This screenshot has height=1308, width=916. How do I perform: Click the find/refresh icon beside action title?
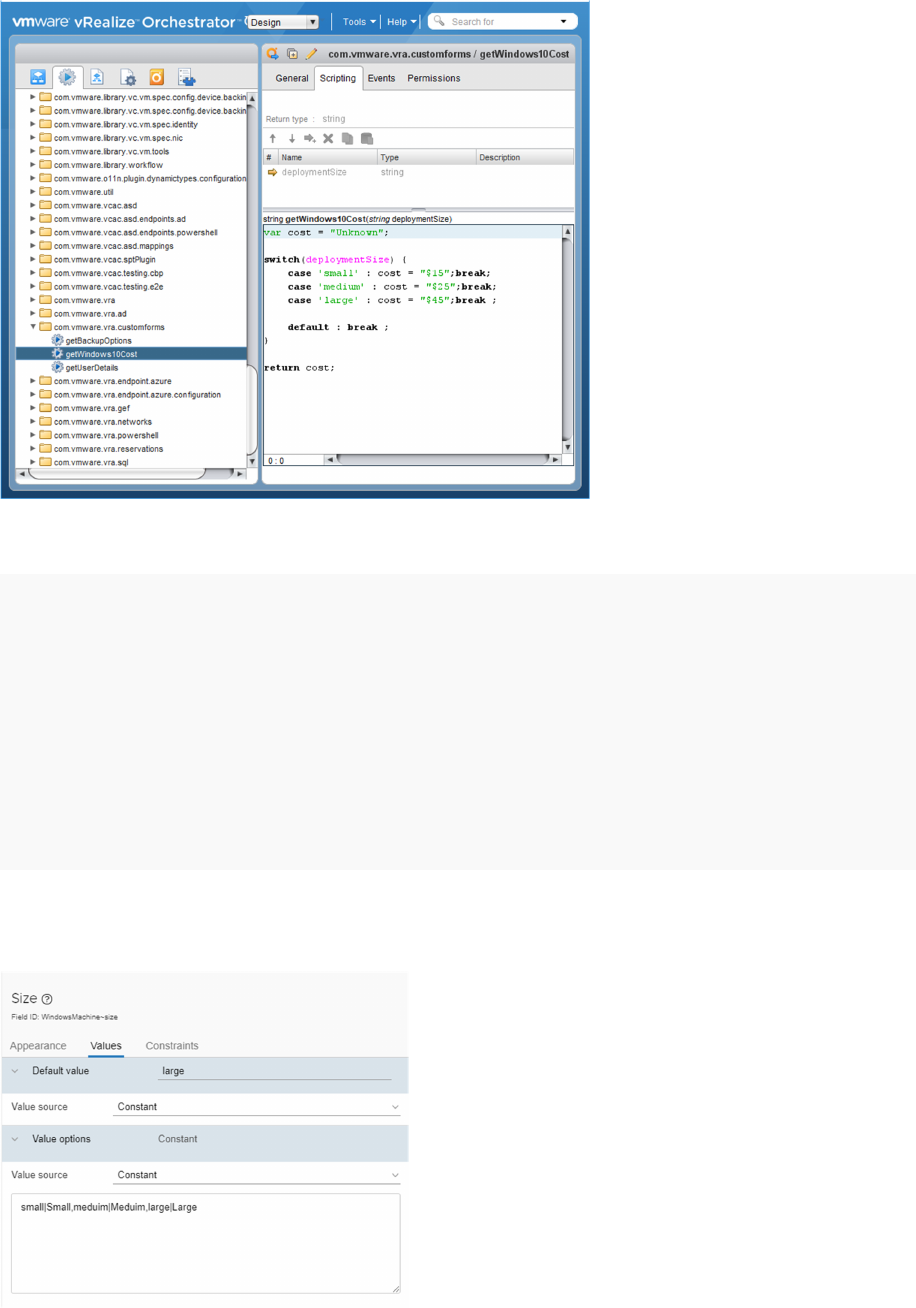[271, 53]
